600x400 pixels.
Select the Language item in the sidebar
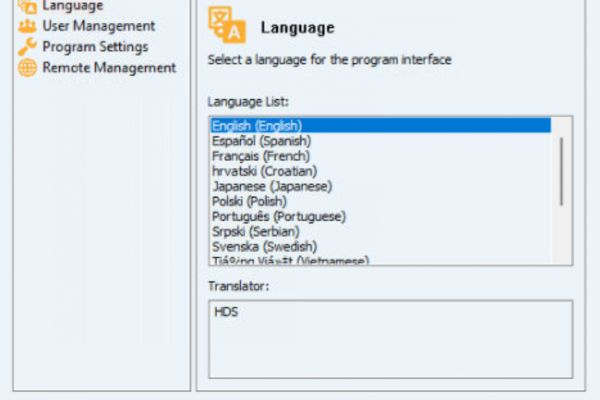73,6
